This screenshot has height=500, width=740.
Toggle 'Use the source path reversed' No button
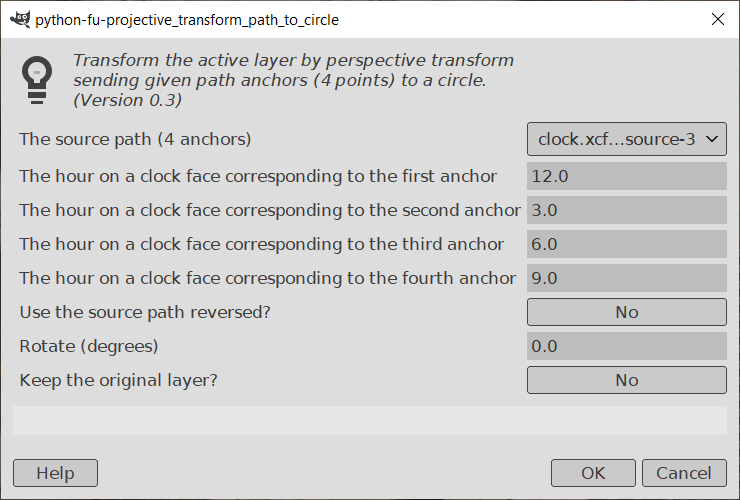point(626,312)
